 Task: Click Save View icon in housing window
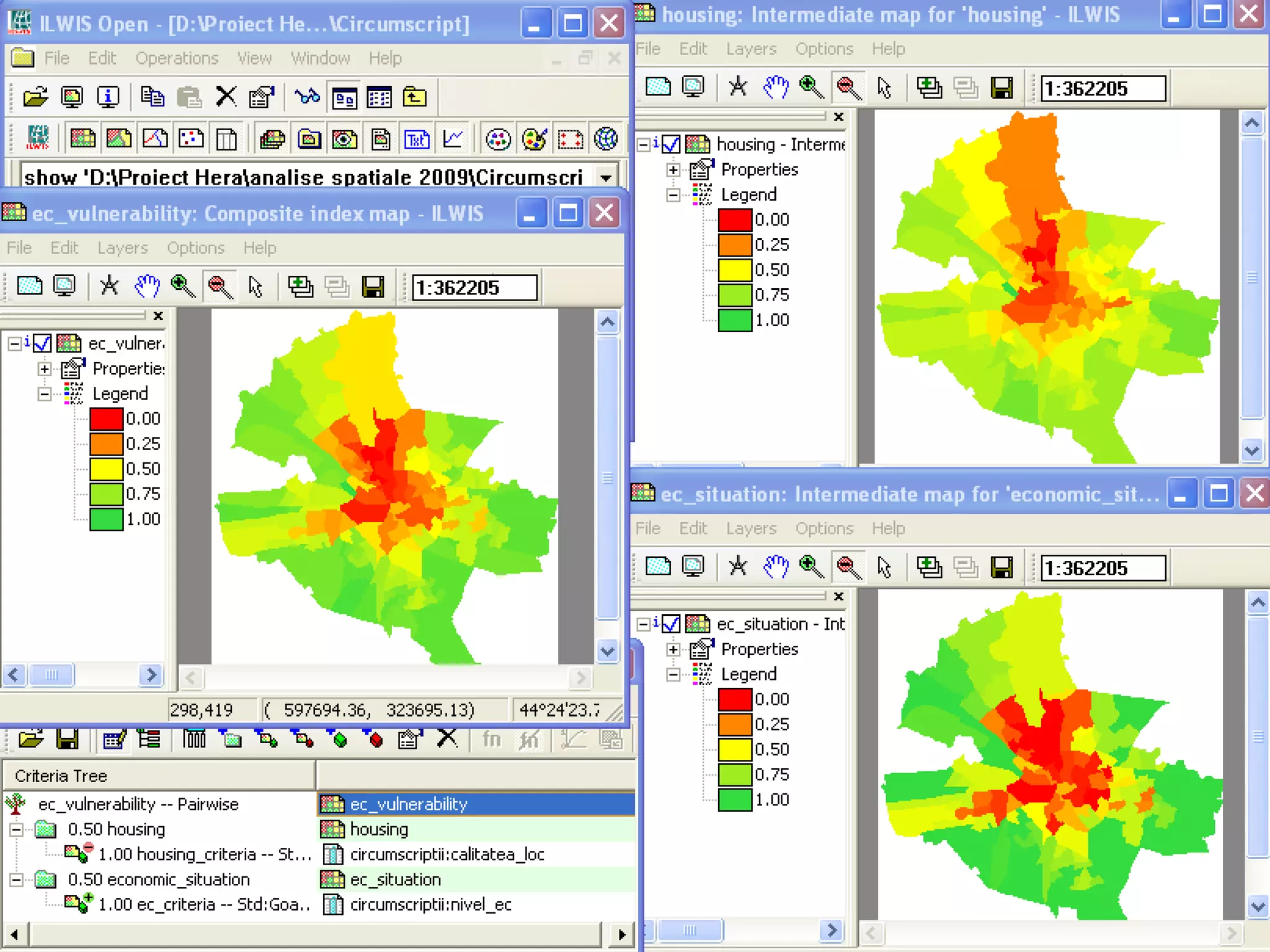pos(1001,87)
